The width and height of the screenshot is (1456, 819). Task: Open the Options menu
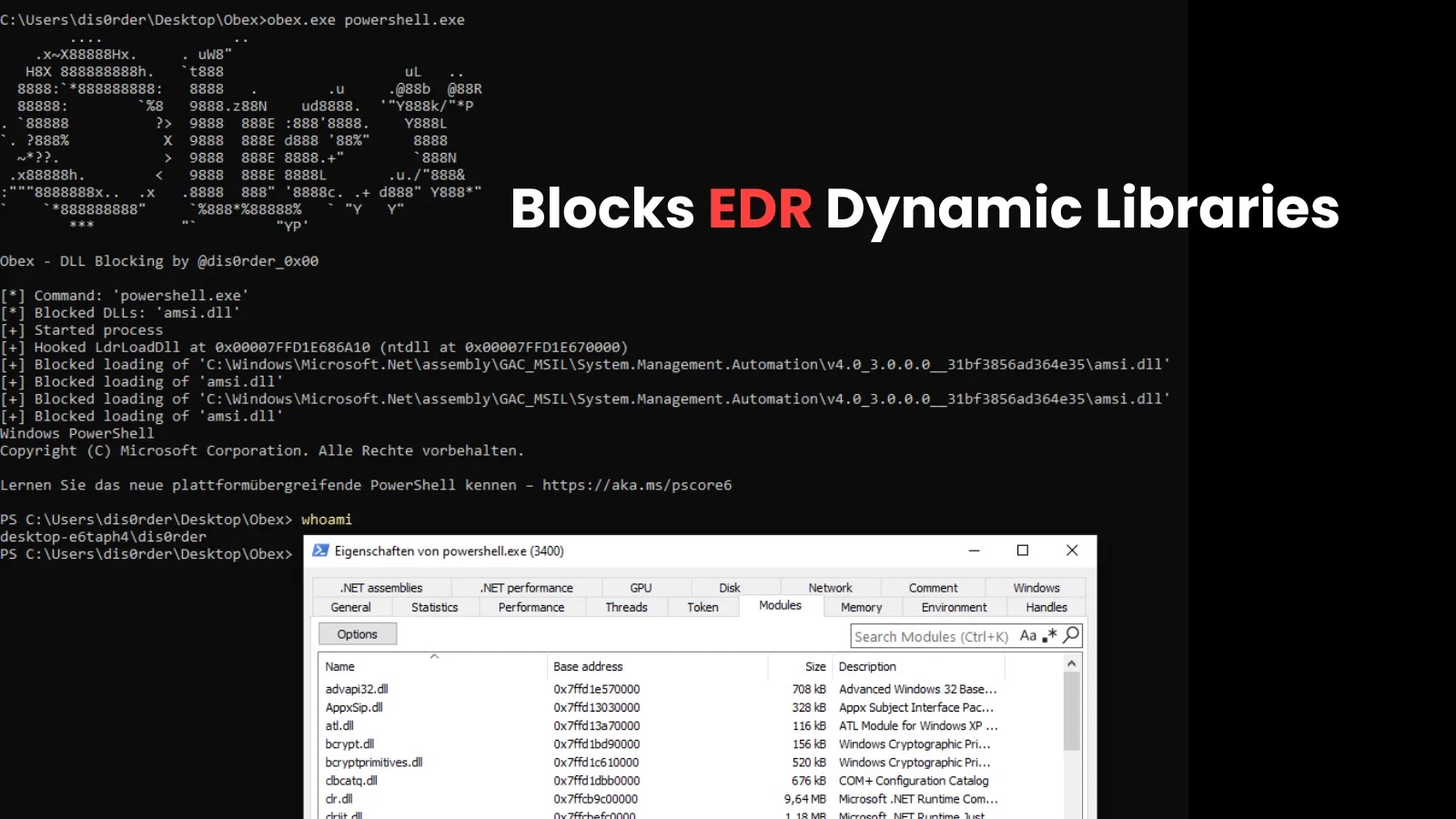(x=357, y=633)
